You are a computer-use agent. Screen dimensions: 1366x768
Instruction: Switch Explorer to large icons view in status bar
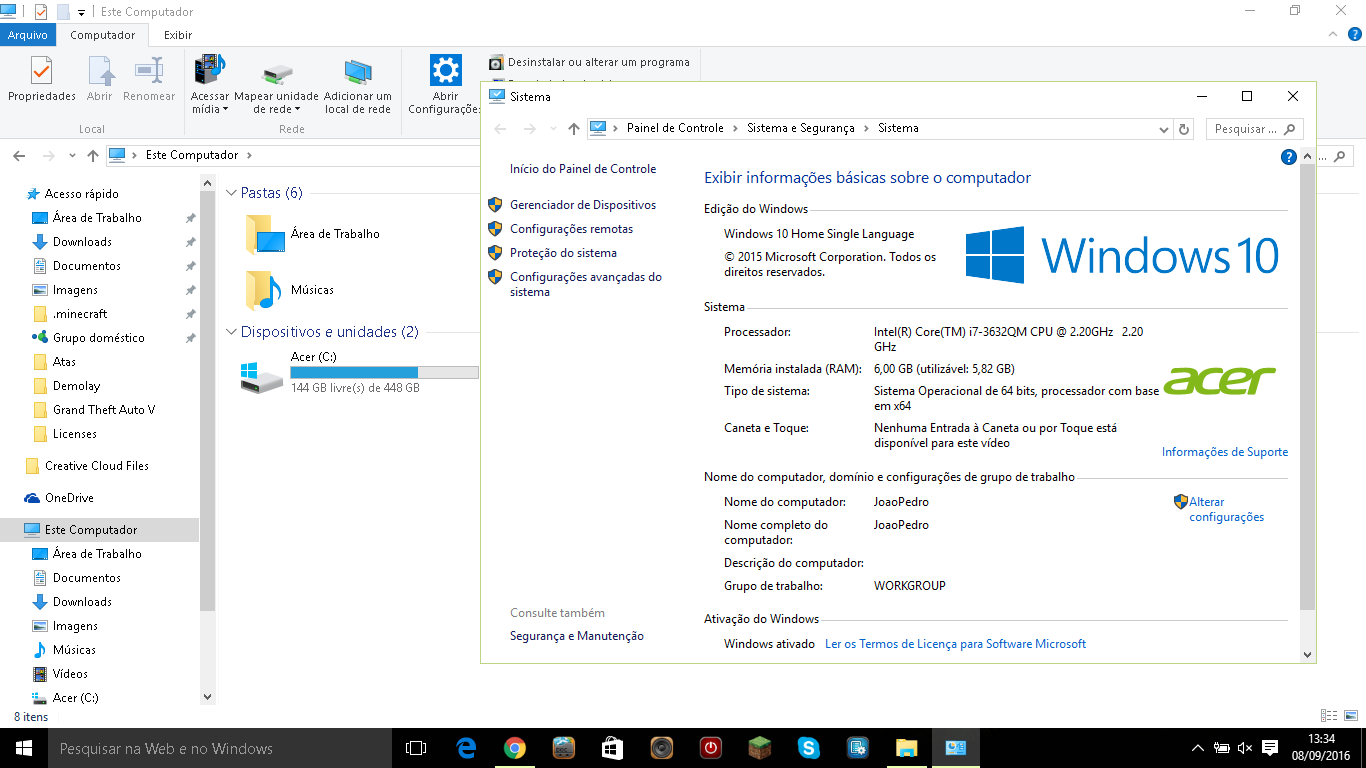point(1349,715)
